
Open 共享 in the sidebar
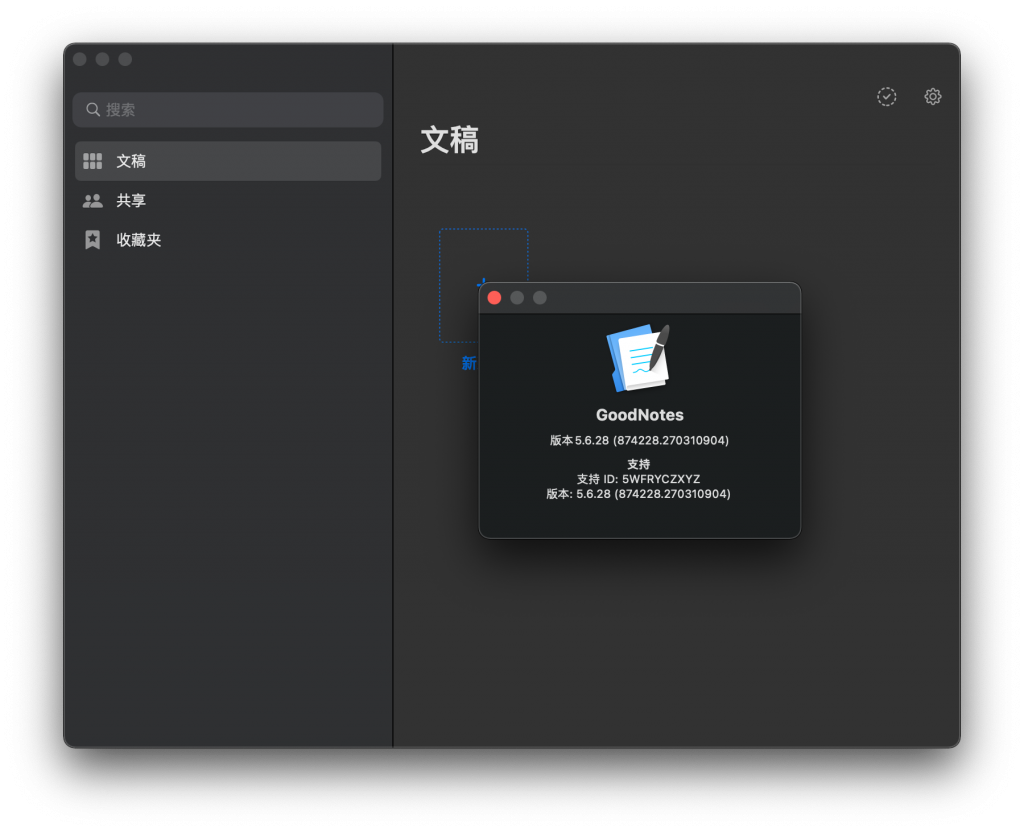click(x=227, y=200)
